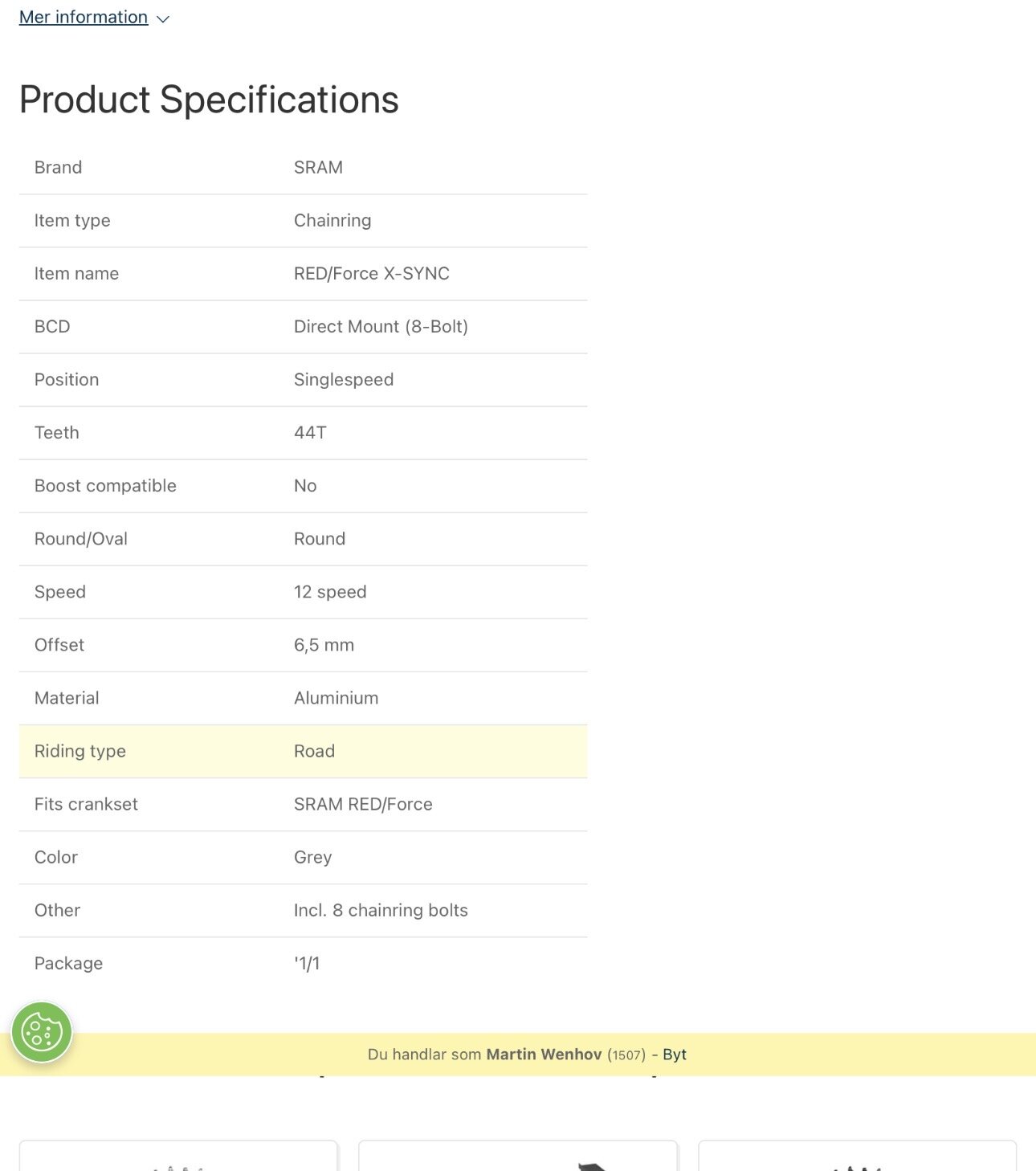The image size is (1036, 1171).
Task: Click the 6,5 mm offset value
Action: (324, 645)
